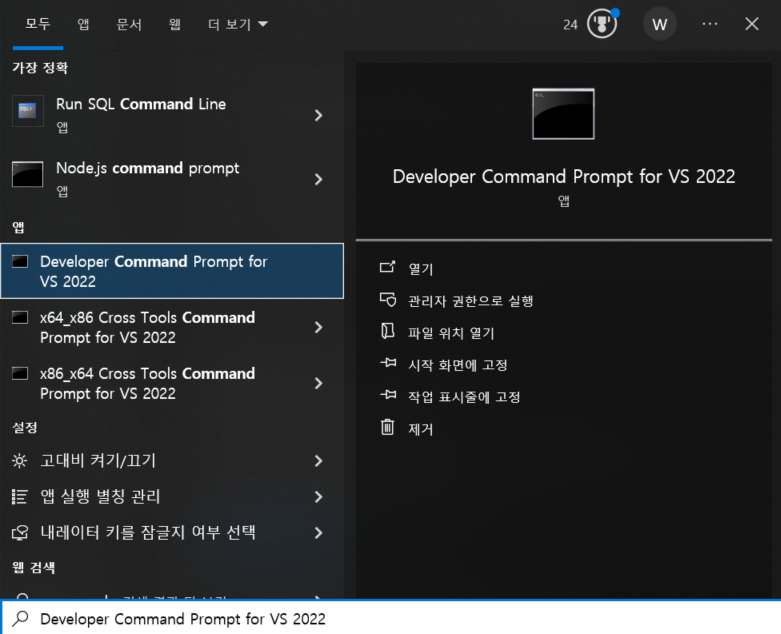Open the 더 보기 dropdown filter
Image resolution: width=781 pixels, height=634 pixels.
237,24
